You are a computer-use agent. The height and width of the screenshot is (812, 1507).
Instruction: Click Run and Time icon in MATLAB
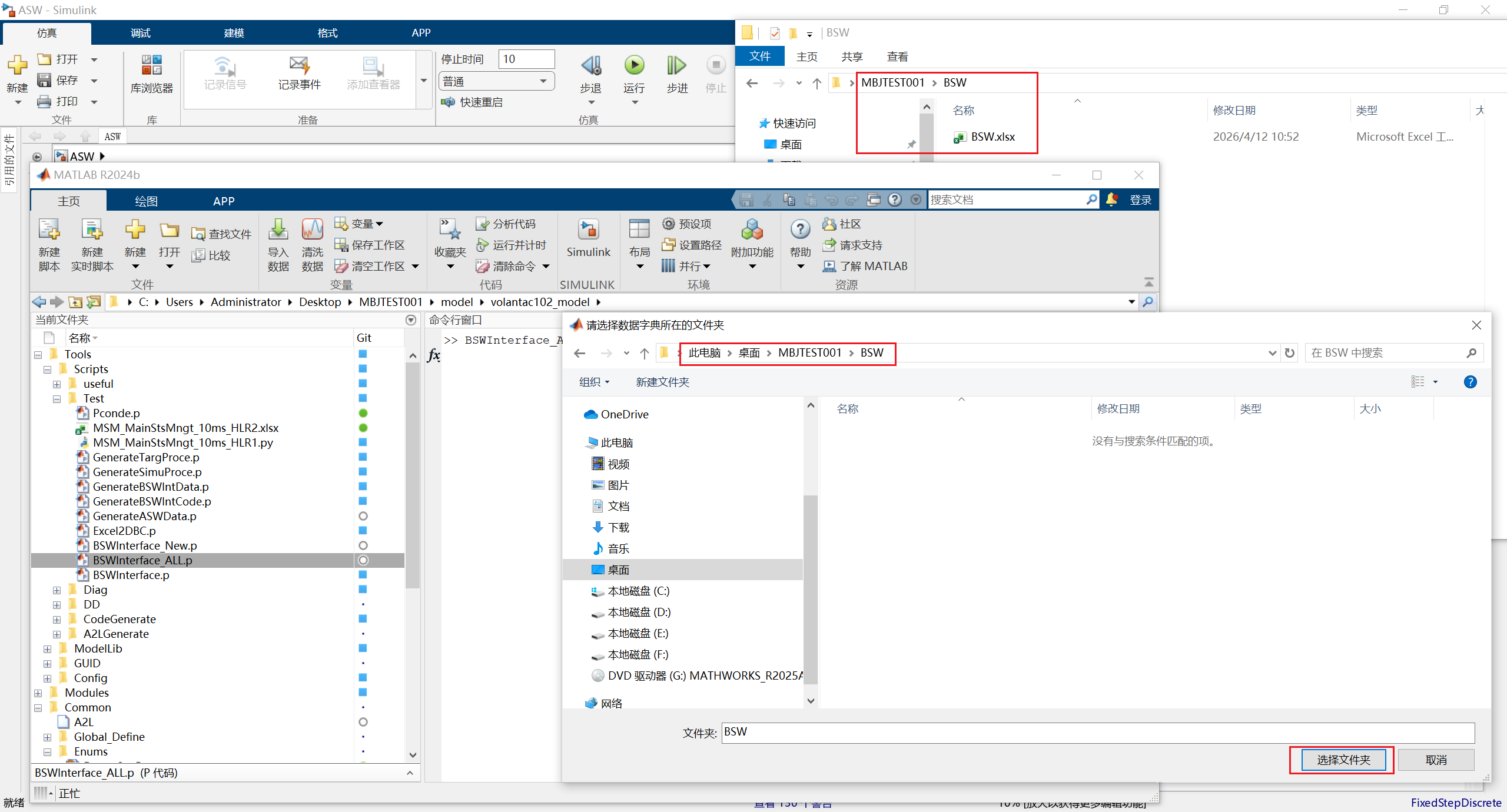483,245
